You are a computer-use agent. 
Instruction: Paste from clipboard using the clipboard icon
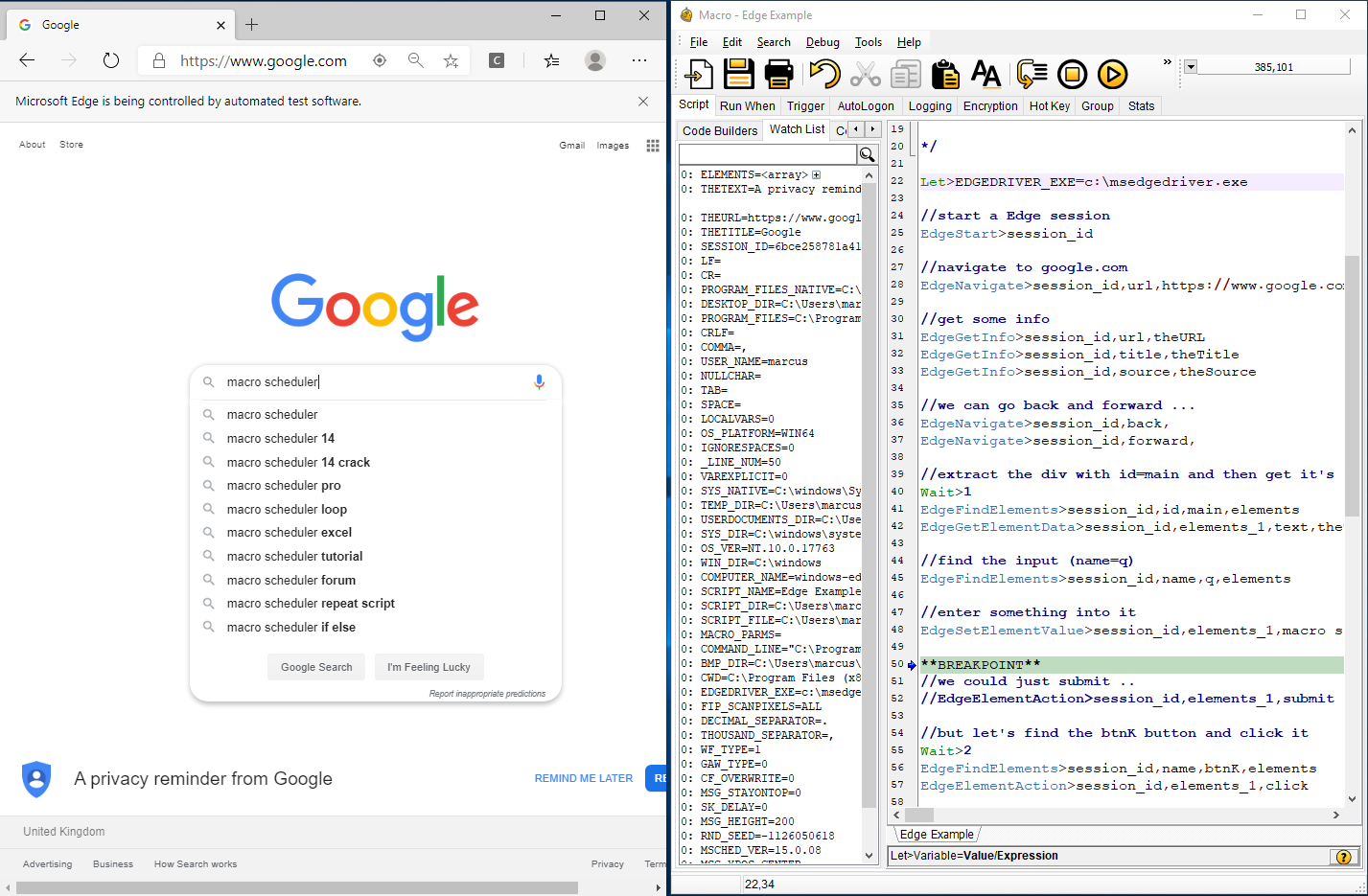tap(945, 74)
